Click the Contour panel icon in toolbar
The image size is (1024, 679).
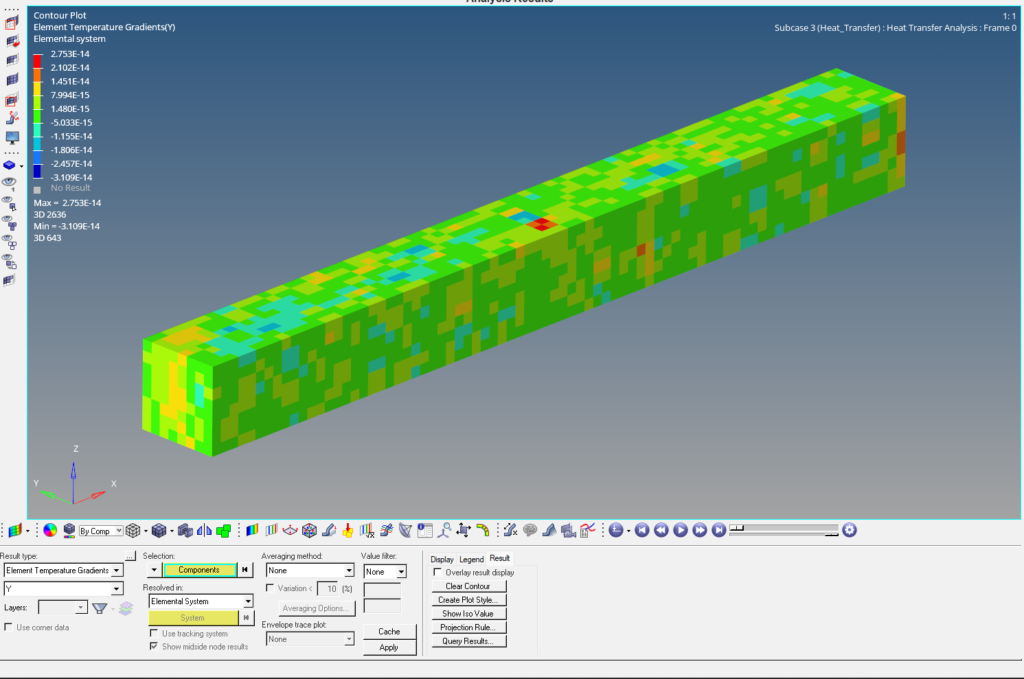point(252,530)
